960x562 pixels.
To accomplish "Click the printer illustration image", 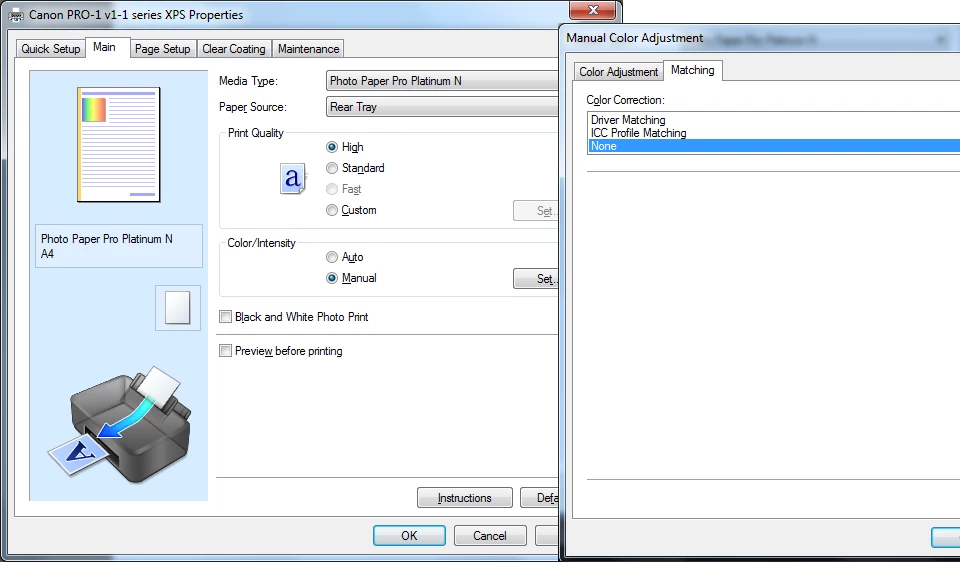I will click(x=119, y=425).
